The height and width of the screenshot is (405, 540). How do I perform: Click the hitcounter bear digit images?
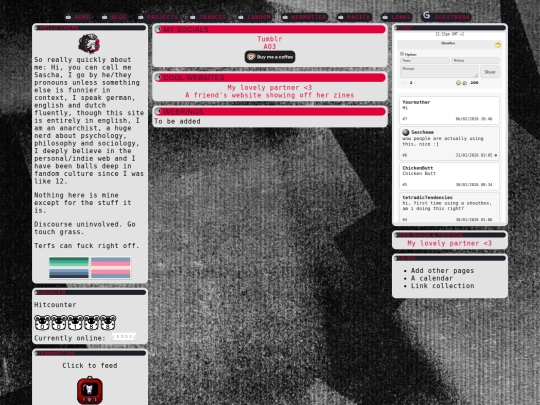click(75, 323)
